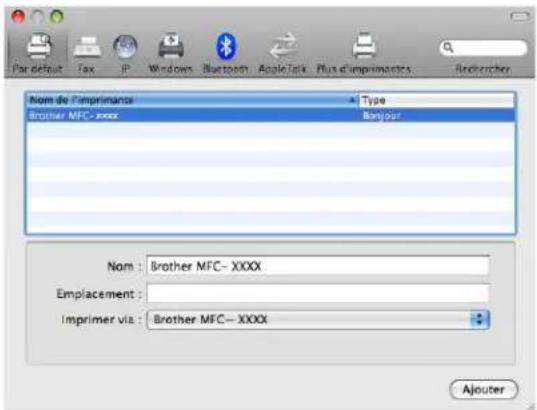Switch to Windows printer browser icon

point(171,46)
